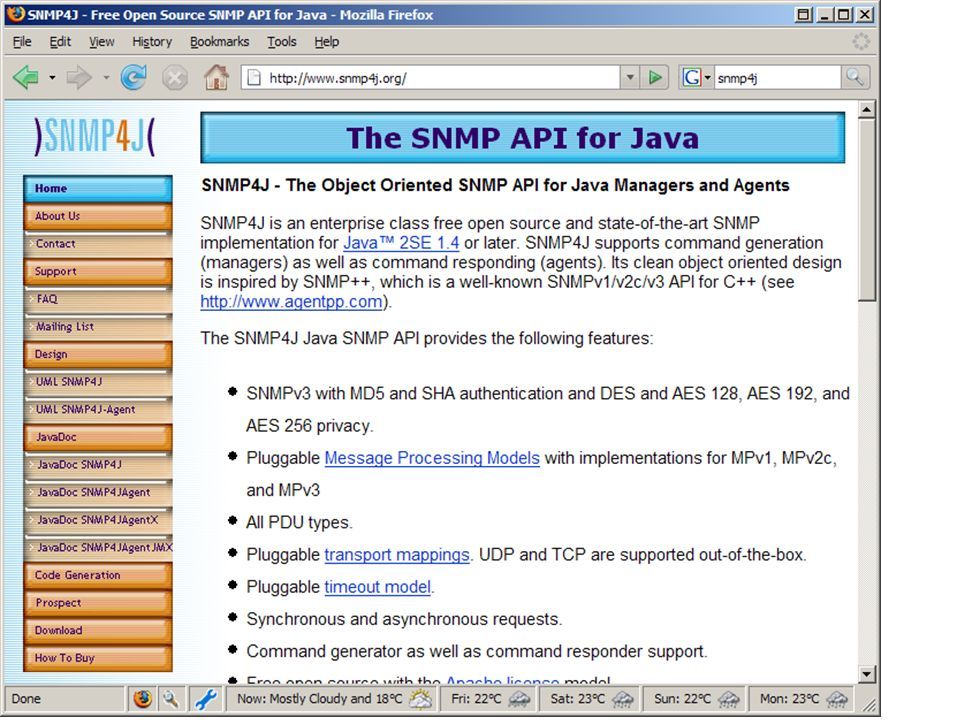Click the Friday rain weather icon
The height and width of the screenshot is (720, 960).
[x=519, y=699]
